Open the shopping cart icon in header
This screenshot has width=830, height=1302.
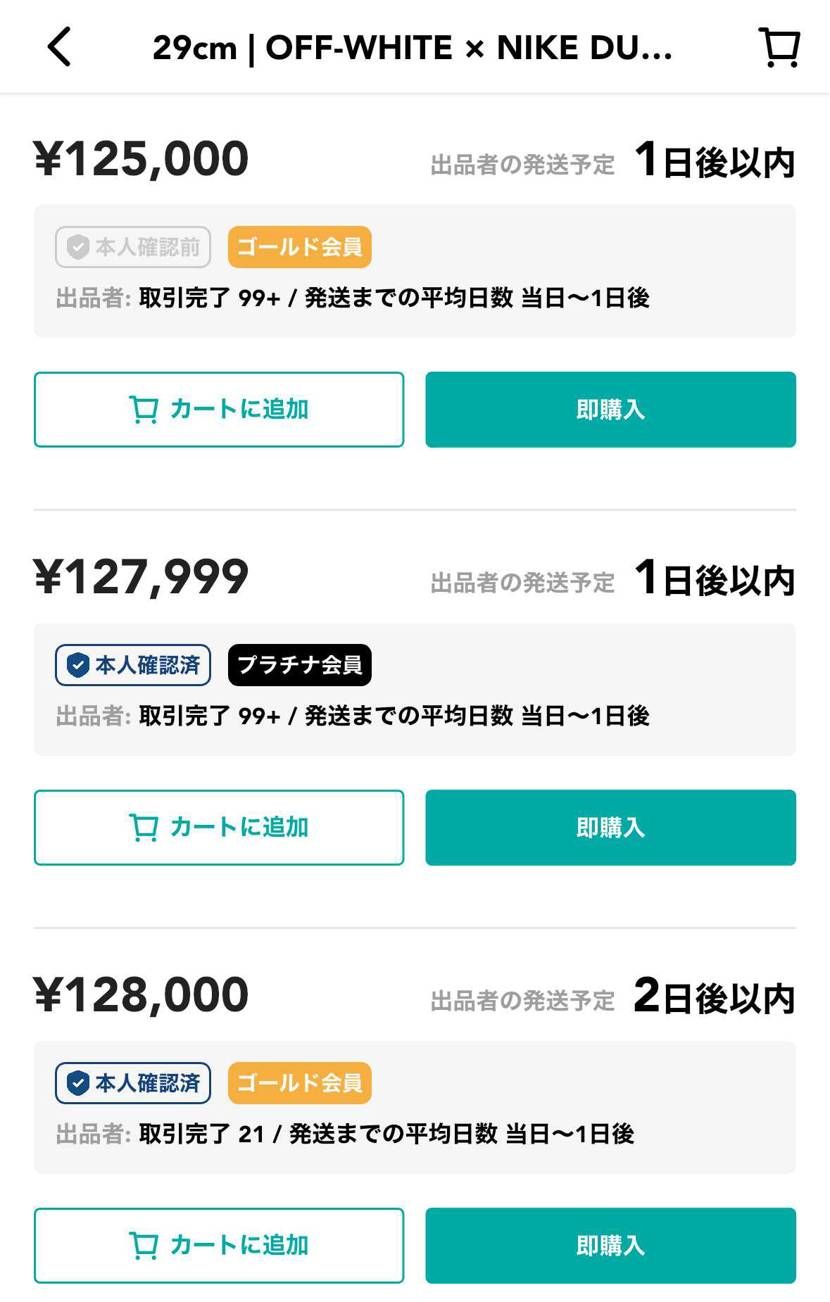[779, 47]
